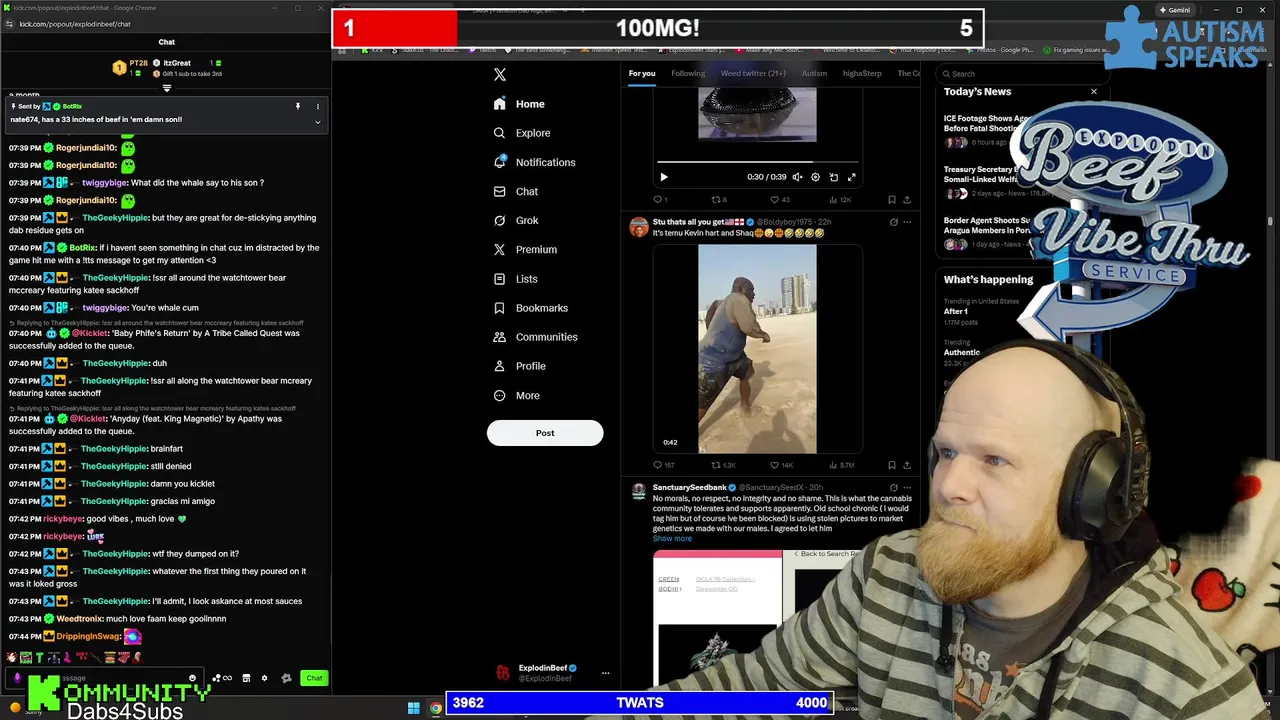The image size is (1280, 720).
Task: Expand the gift leaderboard arrow
Action: [x=167, y=88]
